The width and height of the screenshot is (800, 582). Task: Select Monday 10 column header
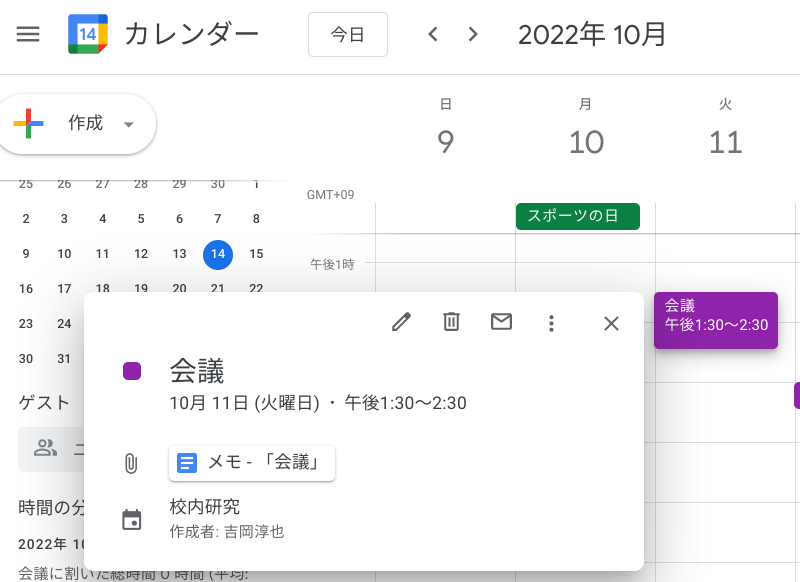coord(586,128)
